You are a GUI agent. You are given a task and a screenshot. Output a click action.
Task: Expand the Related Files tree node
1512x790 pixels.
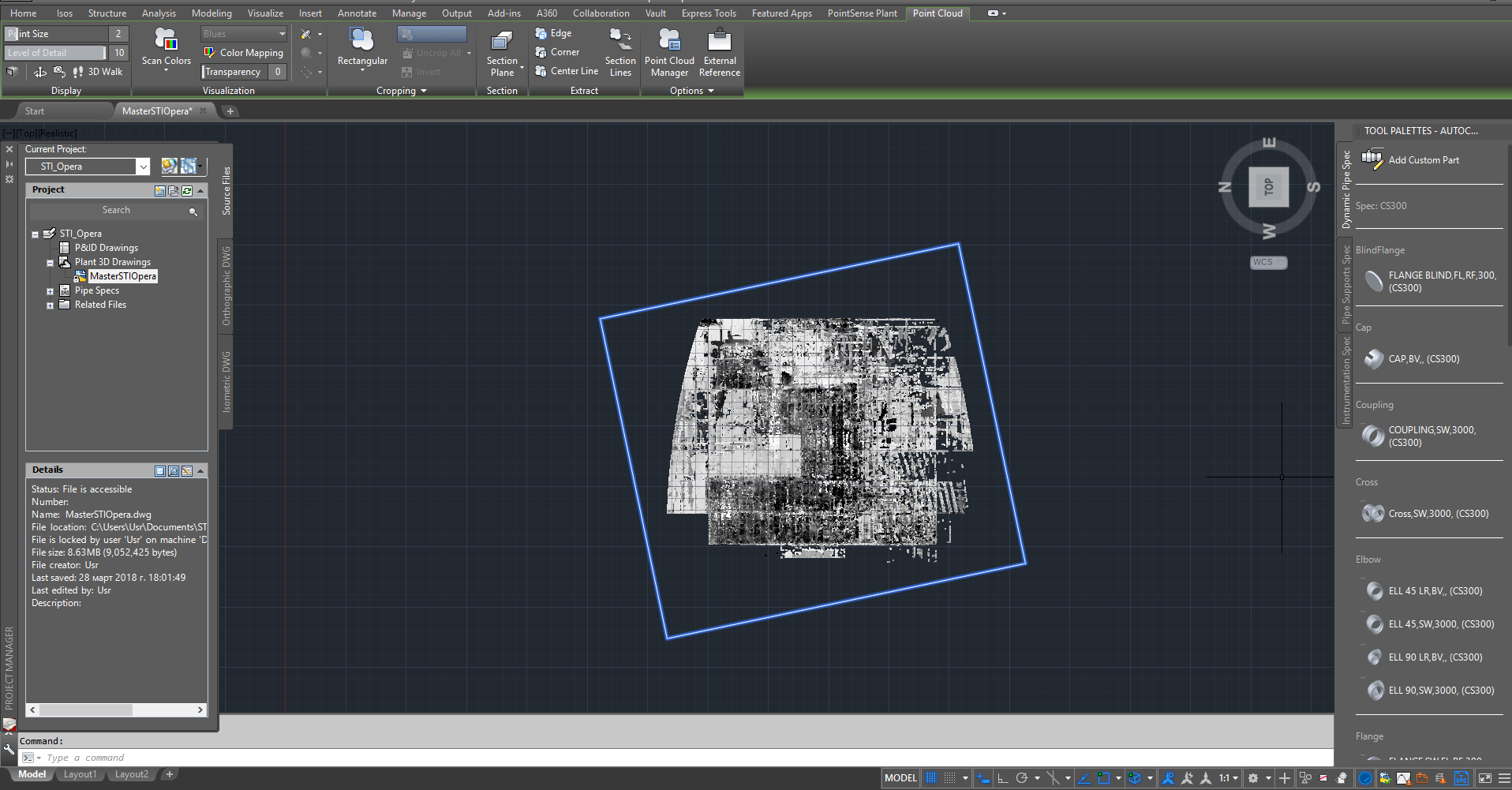coord(50,305)
